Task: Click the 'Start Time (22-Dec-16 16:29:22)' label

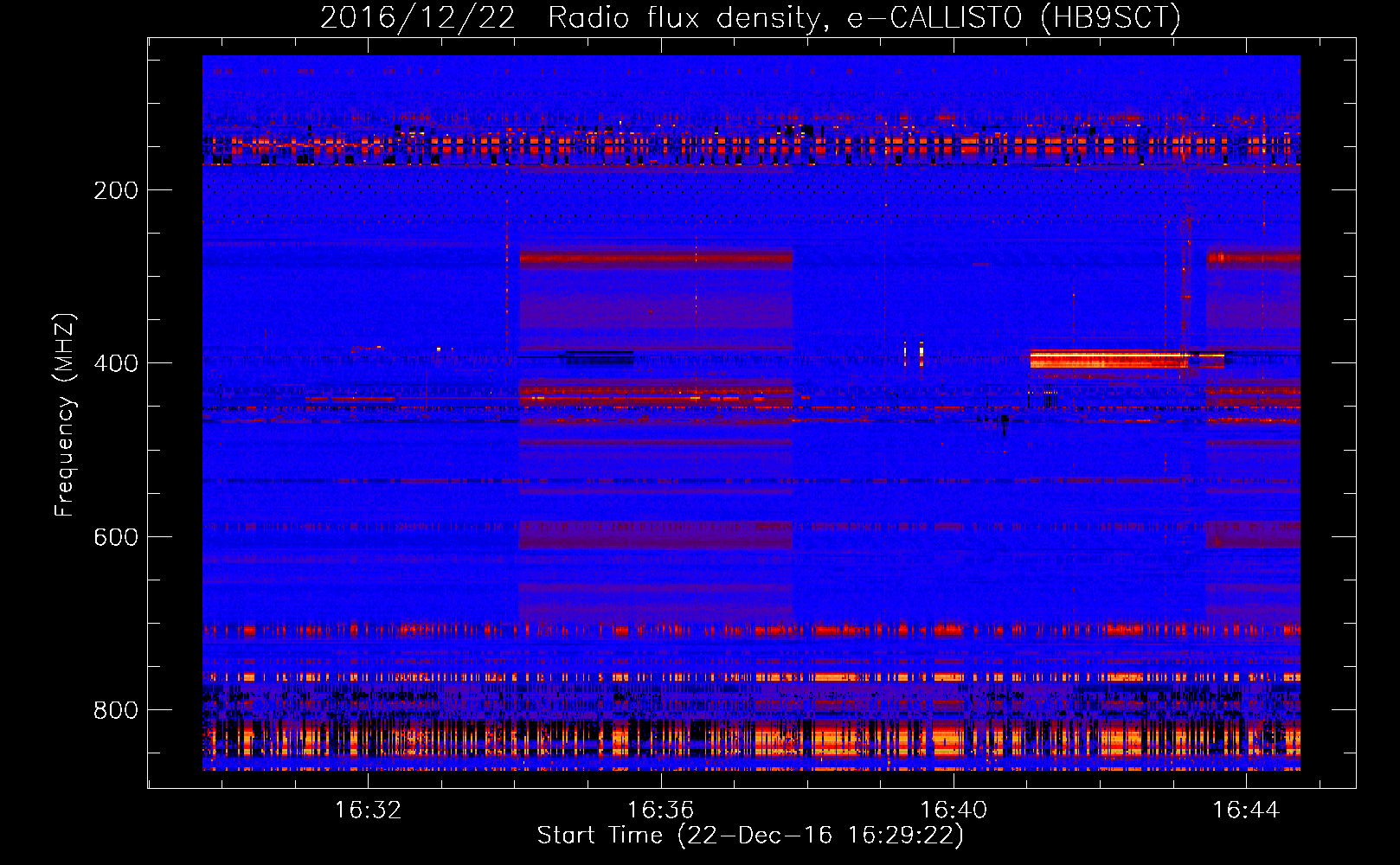Action: tap(750, 836)
